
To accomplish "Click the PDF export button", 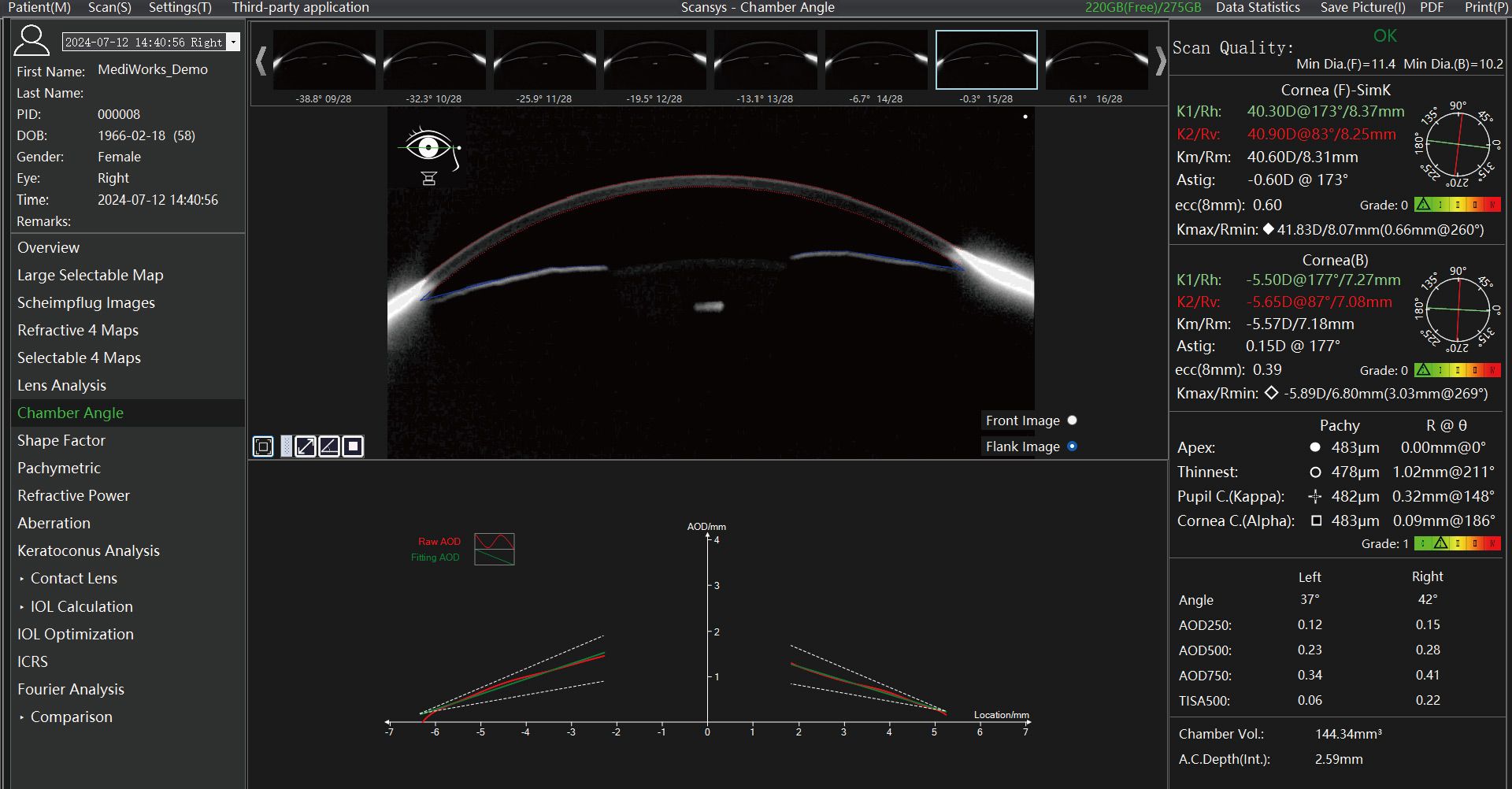I will click(x=1432, y=7).
